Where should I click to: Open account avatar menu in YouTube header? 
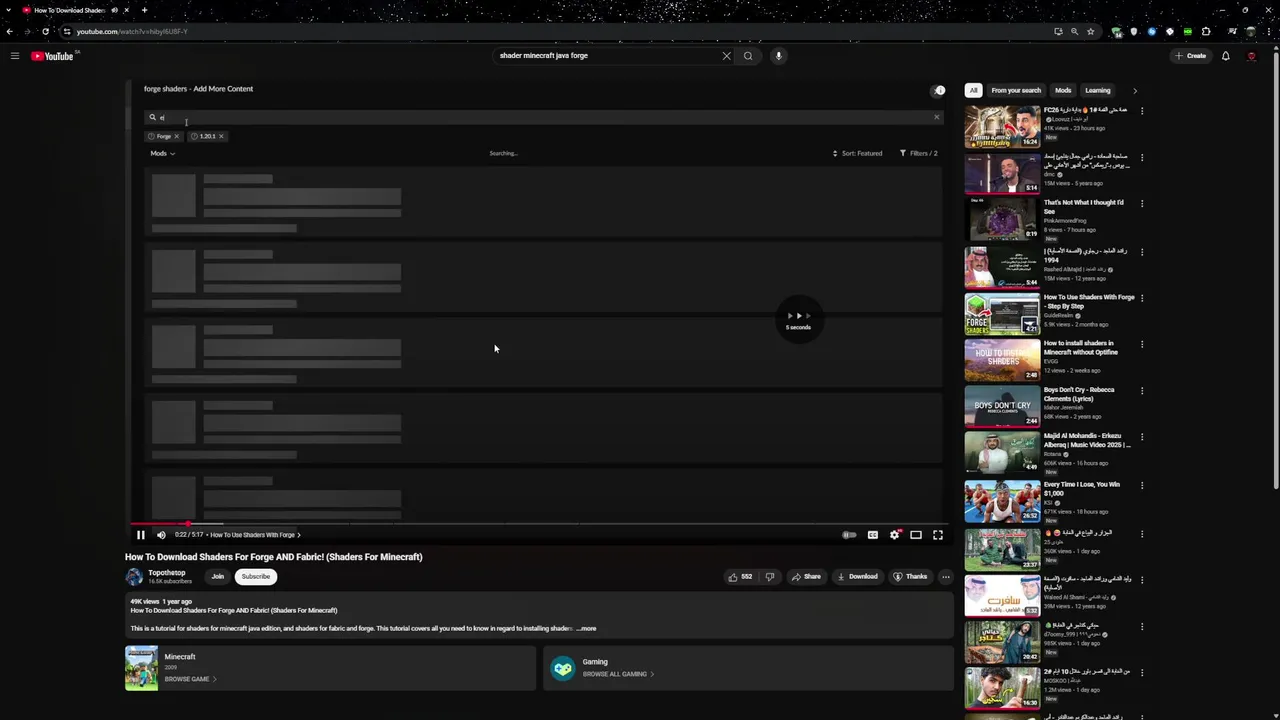tap(1251, 56)
